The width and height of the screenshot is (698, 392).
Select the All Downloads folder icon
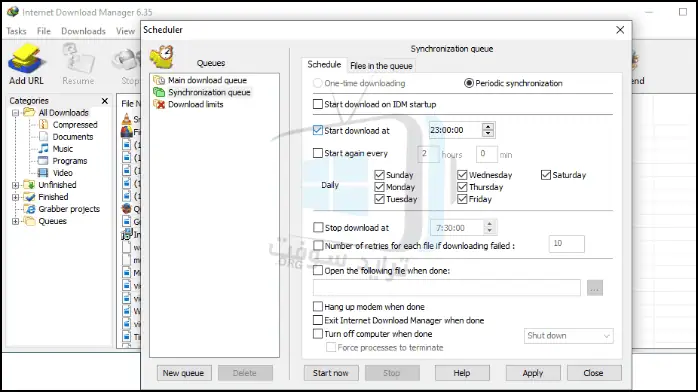pyautogui.click(x=29, y=113)
